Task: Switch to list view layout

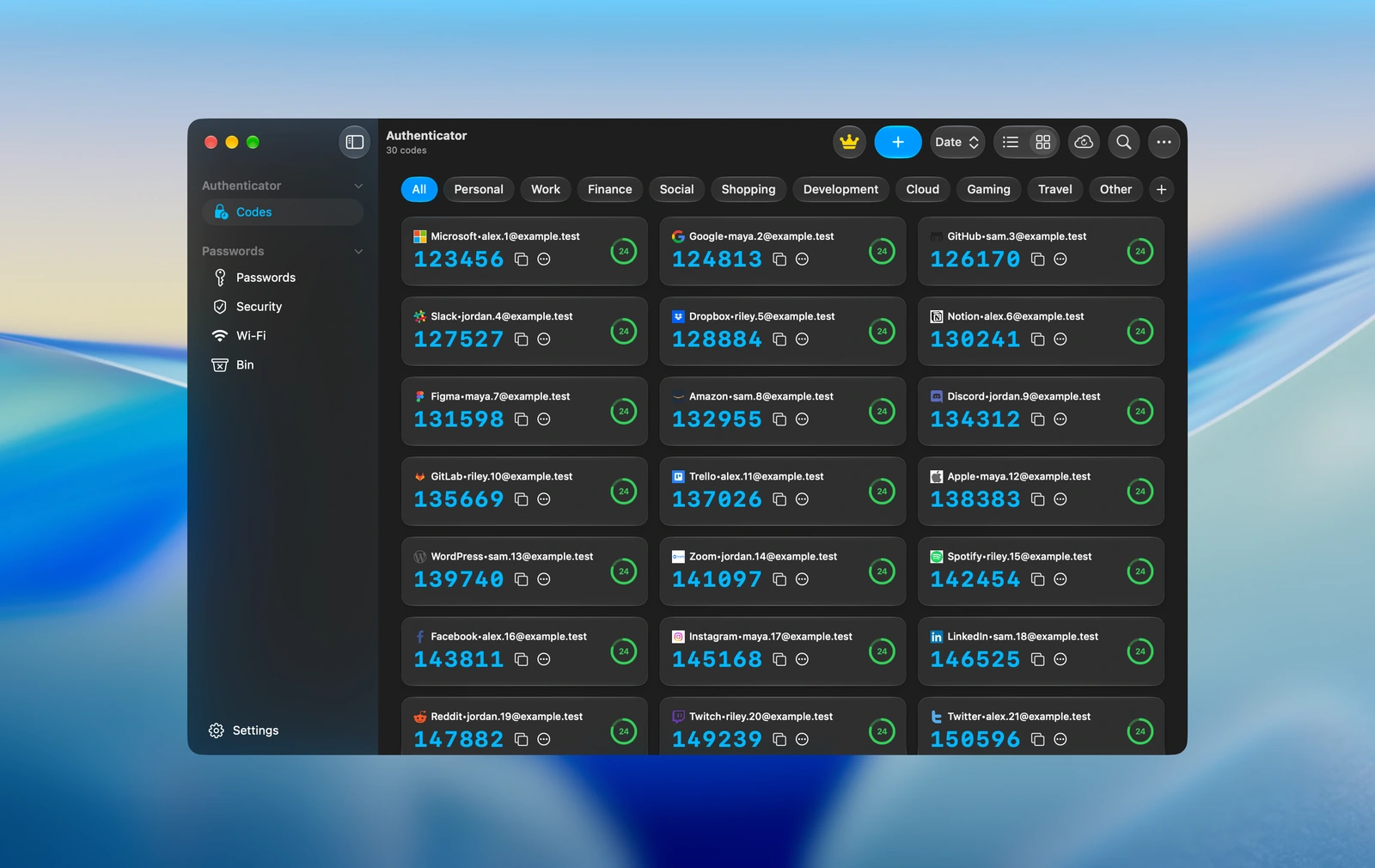Action: coord(1011,142)
